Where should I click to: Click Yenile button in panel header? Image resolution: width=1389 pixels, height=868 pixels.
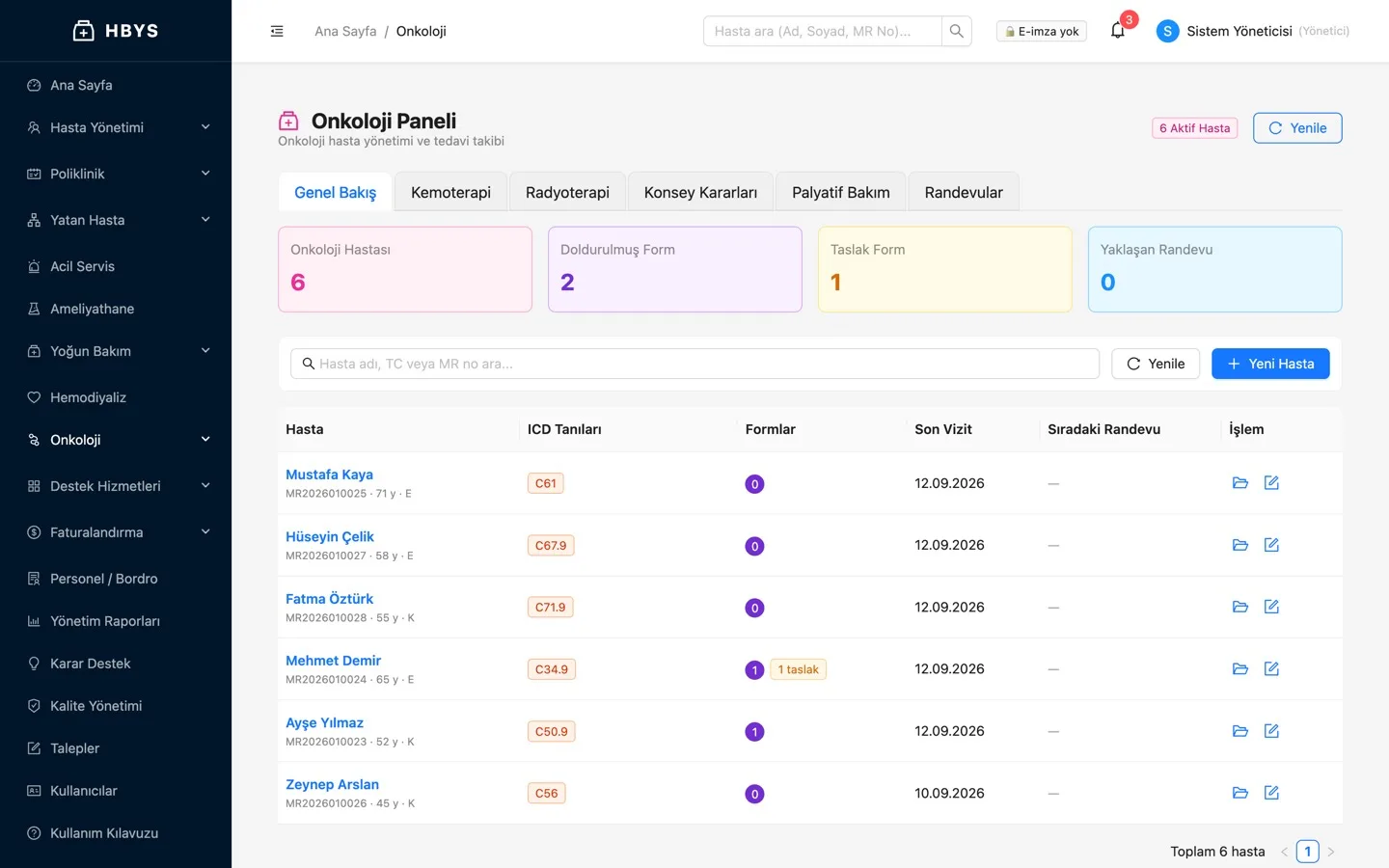click(x=1297, y=128)
